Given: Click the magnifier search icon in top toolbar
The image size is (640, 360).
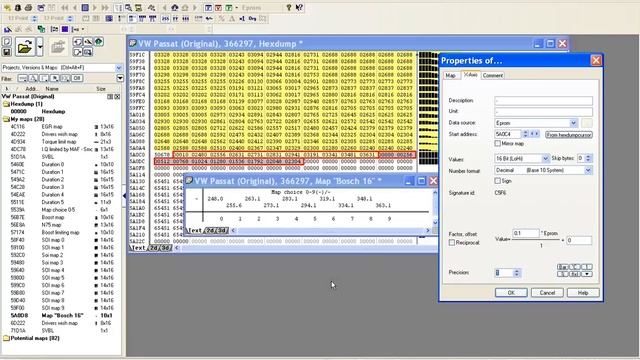Looking at the screenshot, I should coord(129,7).
